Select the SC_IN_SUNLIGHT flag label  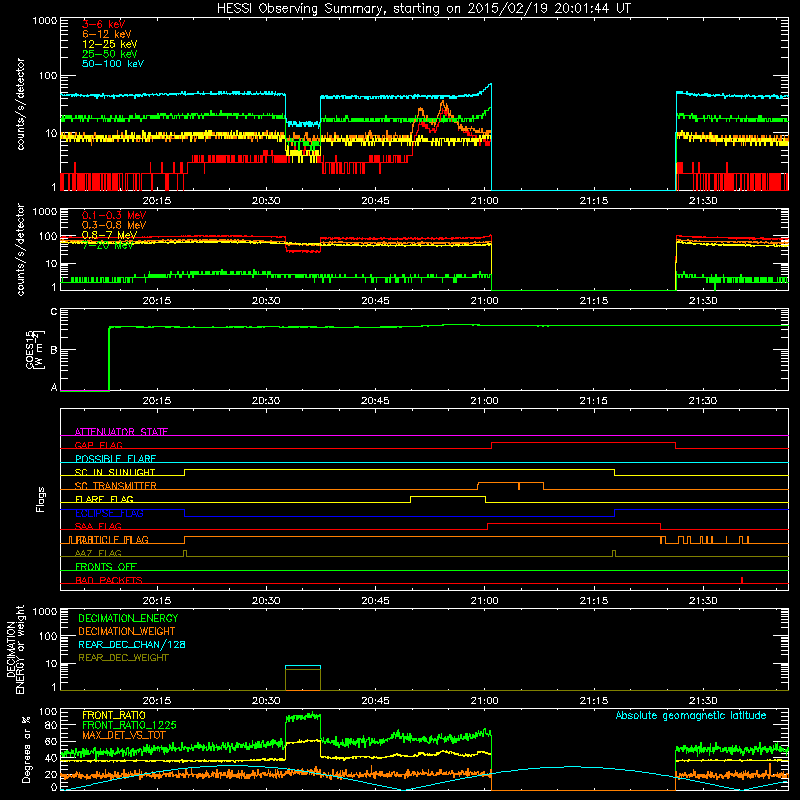coord(115,472)
